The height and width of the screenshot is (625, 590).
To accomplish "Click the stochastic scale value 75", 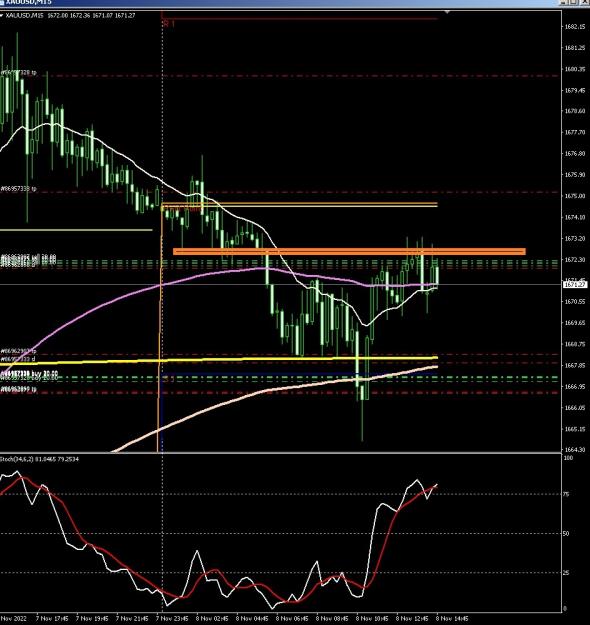I will click(566, 494).
